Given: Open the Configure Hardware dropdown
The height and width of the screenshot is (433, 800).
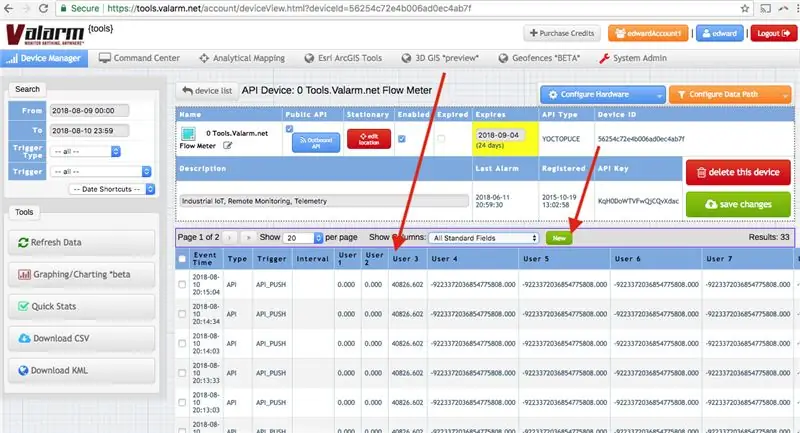Looking at the screenshot, I should pyautogui.click(x=603, y=94).
